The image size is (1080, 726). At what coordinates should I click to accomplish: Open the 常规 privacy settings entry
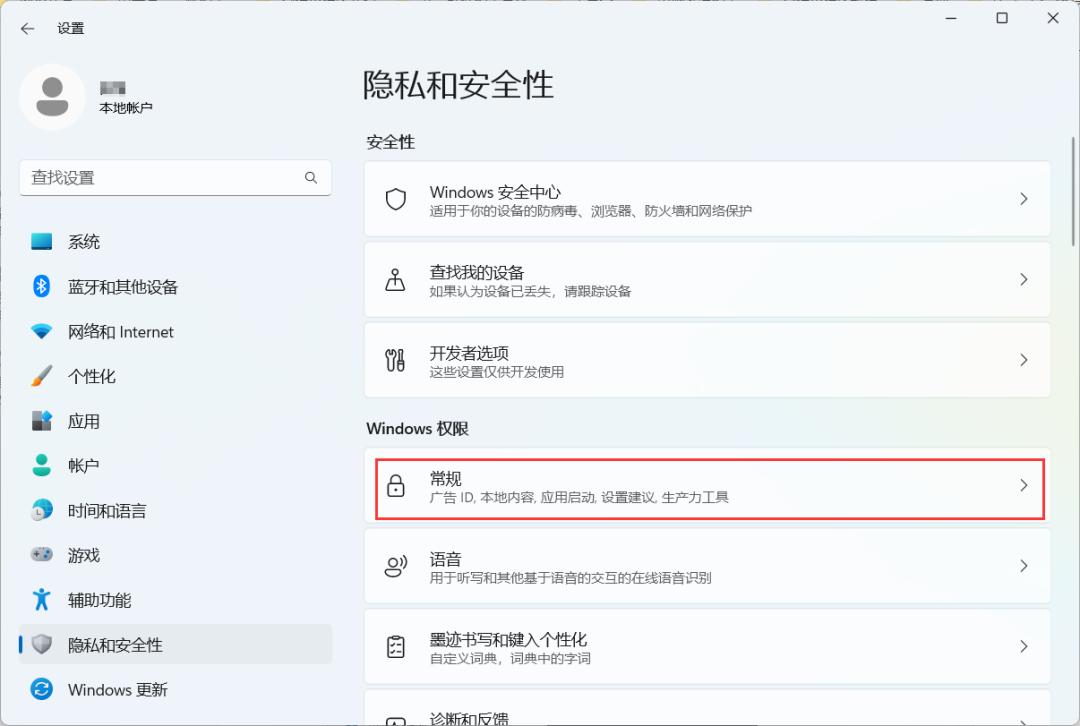coord(707,486)
